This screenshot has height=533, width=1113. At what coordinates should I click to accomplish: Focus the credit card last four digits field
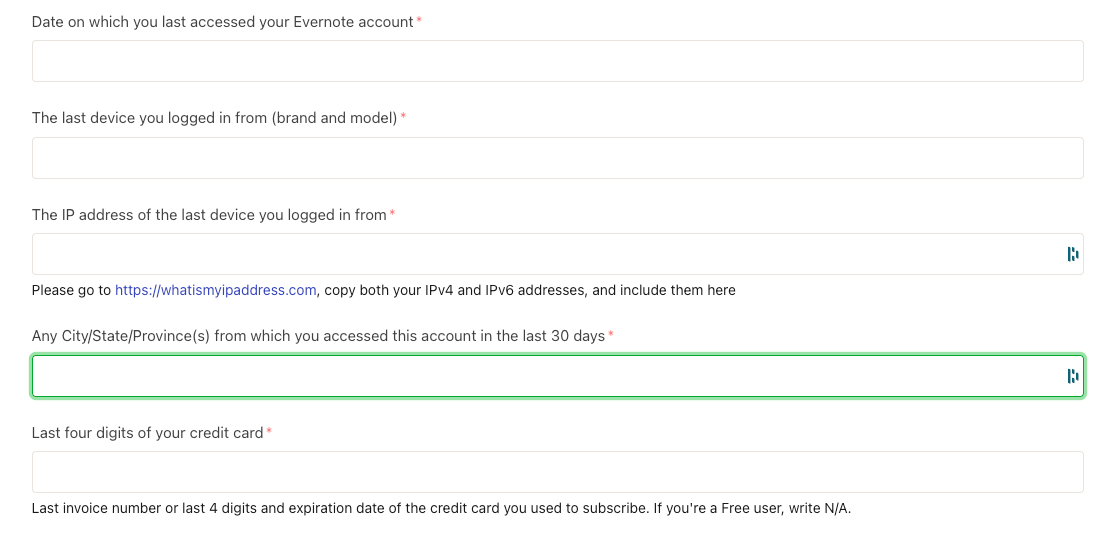tap(557, 472)
